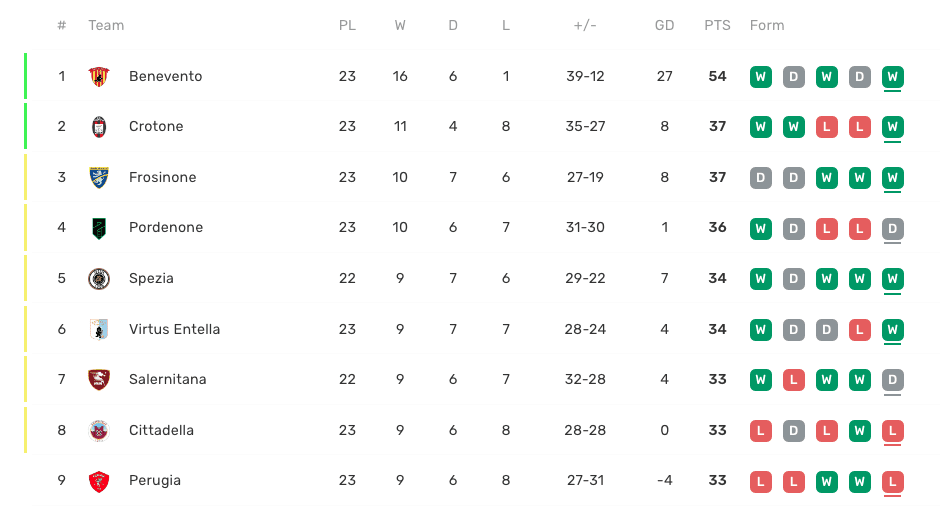Click the Spezia club crest icon

point(98,278)
